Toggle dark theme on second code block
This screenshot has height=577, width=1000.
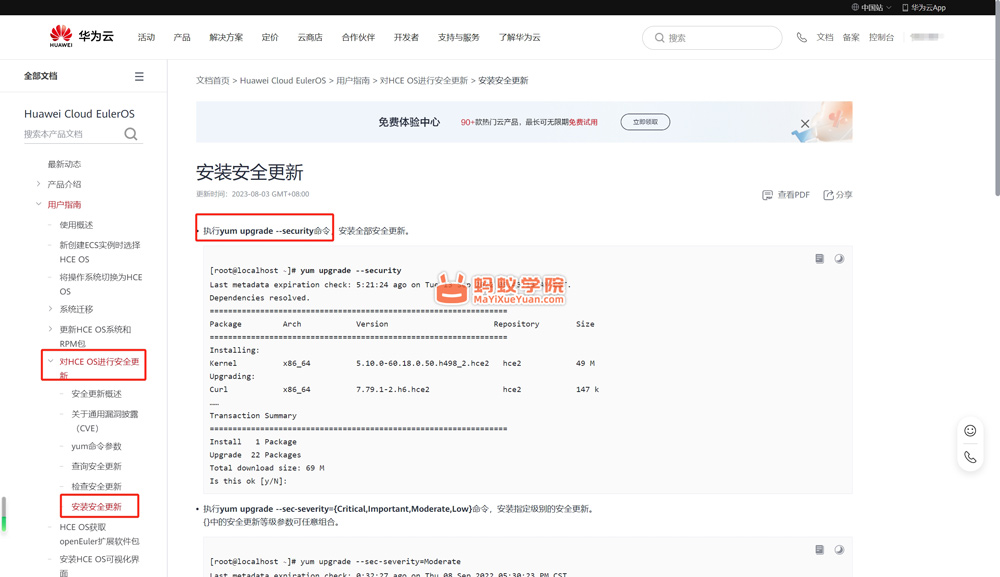tap(839, 550)
